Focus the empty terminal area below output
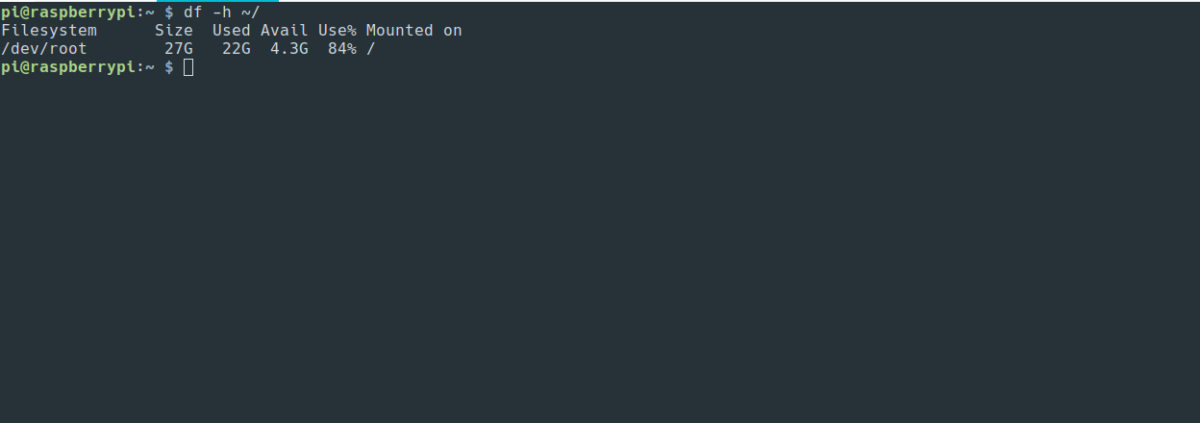The image size is (1200, 423). [x=600, y=250]
